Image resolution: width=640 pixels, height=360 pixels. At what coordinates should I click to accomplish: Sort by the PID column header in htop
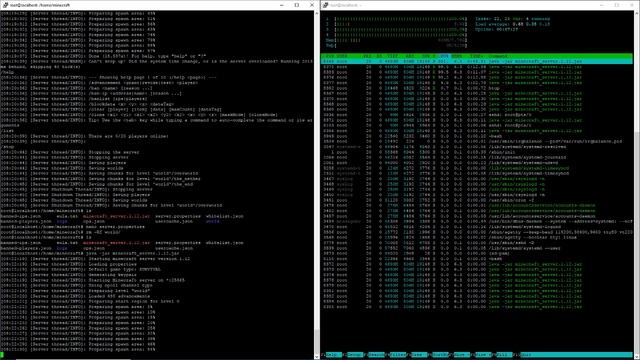[x=329, y=56]
